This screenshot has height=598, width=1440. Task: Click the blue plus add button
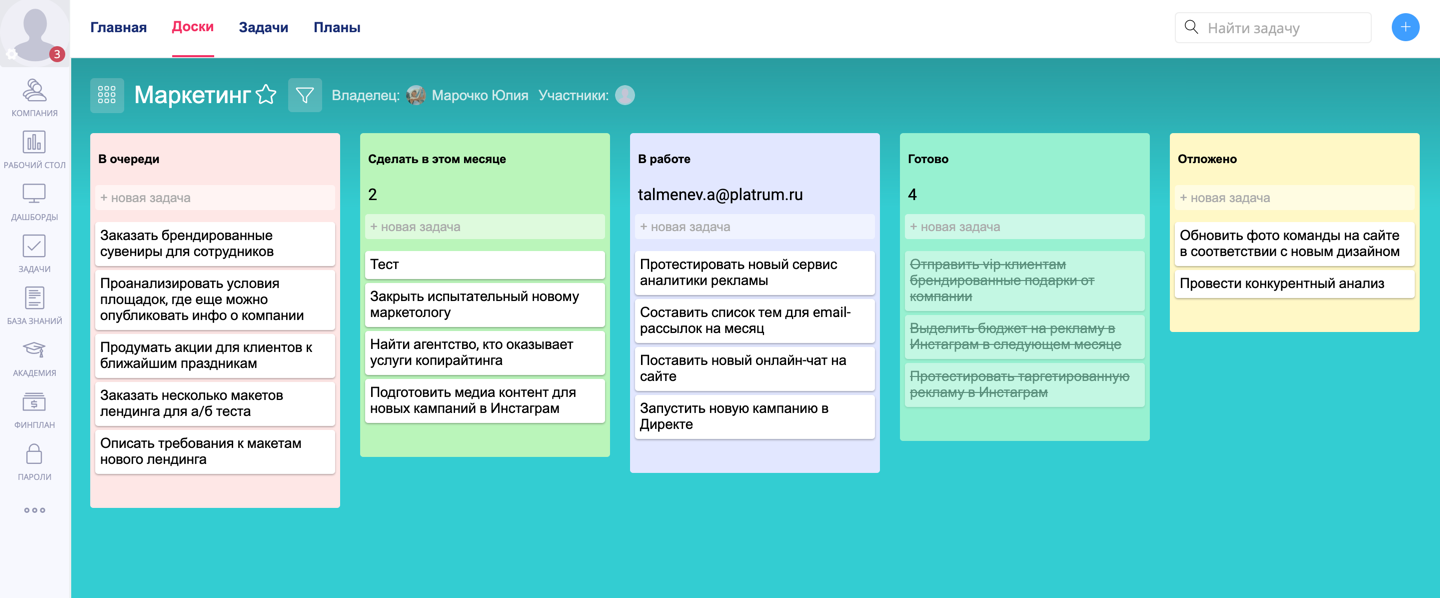click(x=1405, y=27)
